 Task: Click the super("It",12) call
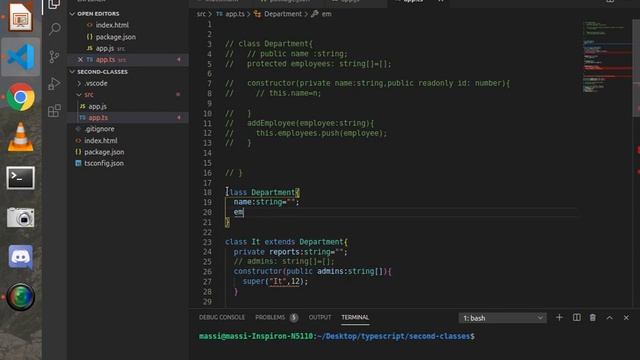point(275,281)
